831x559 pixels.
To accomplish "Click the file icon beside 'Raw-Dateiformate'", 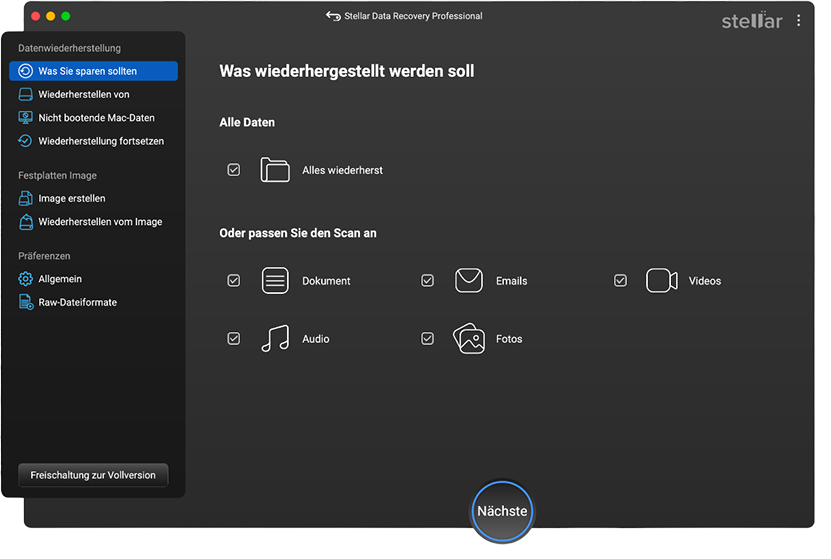I will (x=25, y=302).
